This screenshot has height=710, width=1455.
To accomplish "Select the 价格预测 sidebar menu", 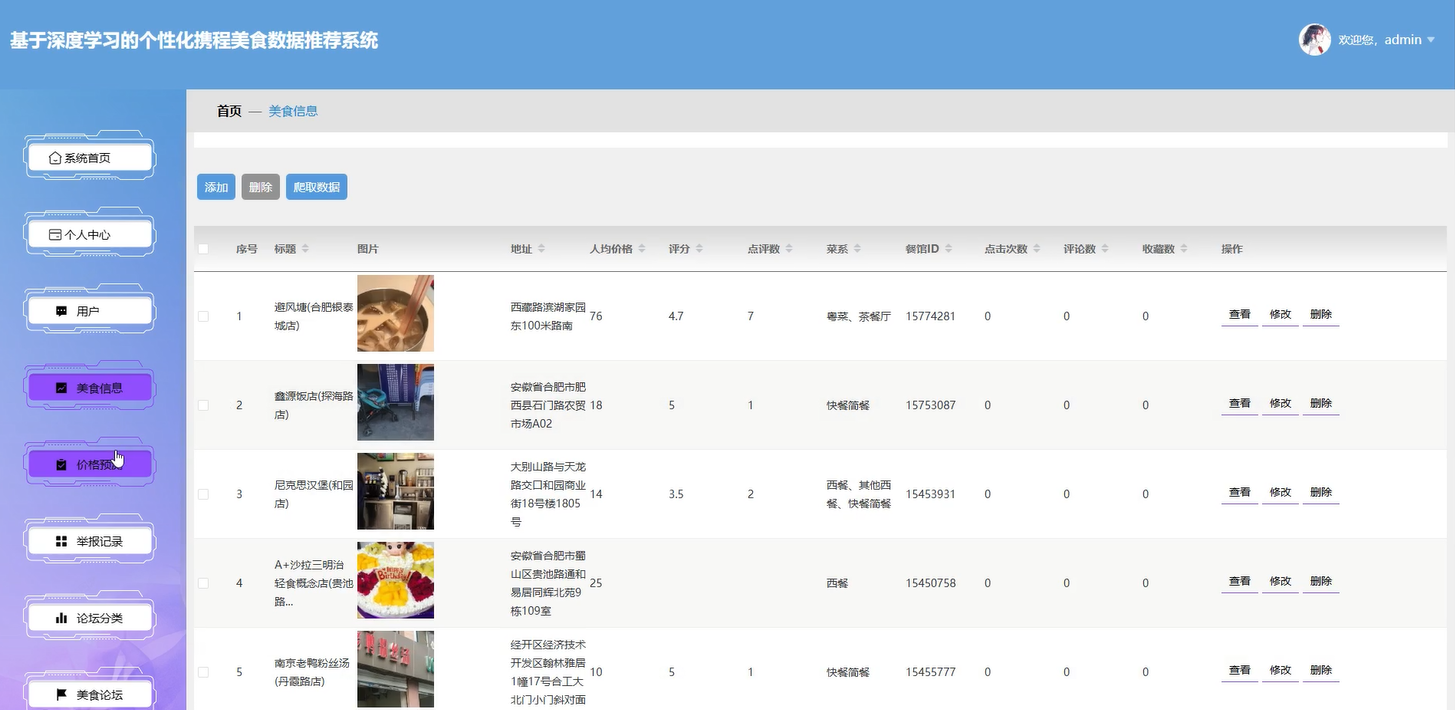I will point(89,464).
